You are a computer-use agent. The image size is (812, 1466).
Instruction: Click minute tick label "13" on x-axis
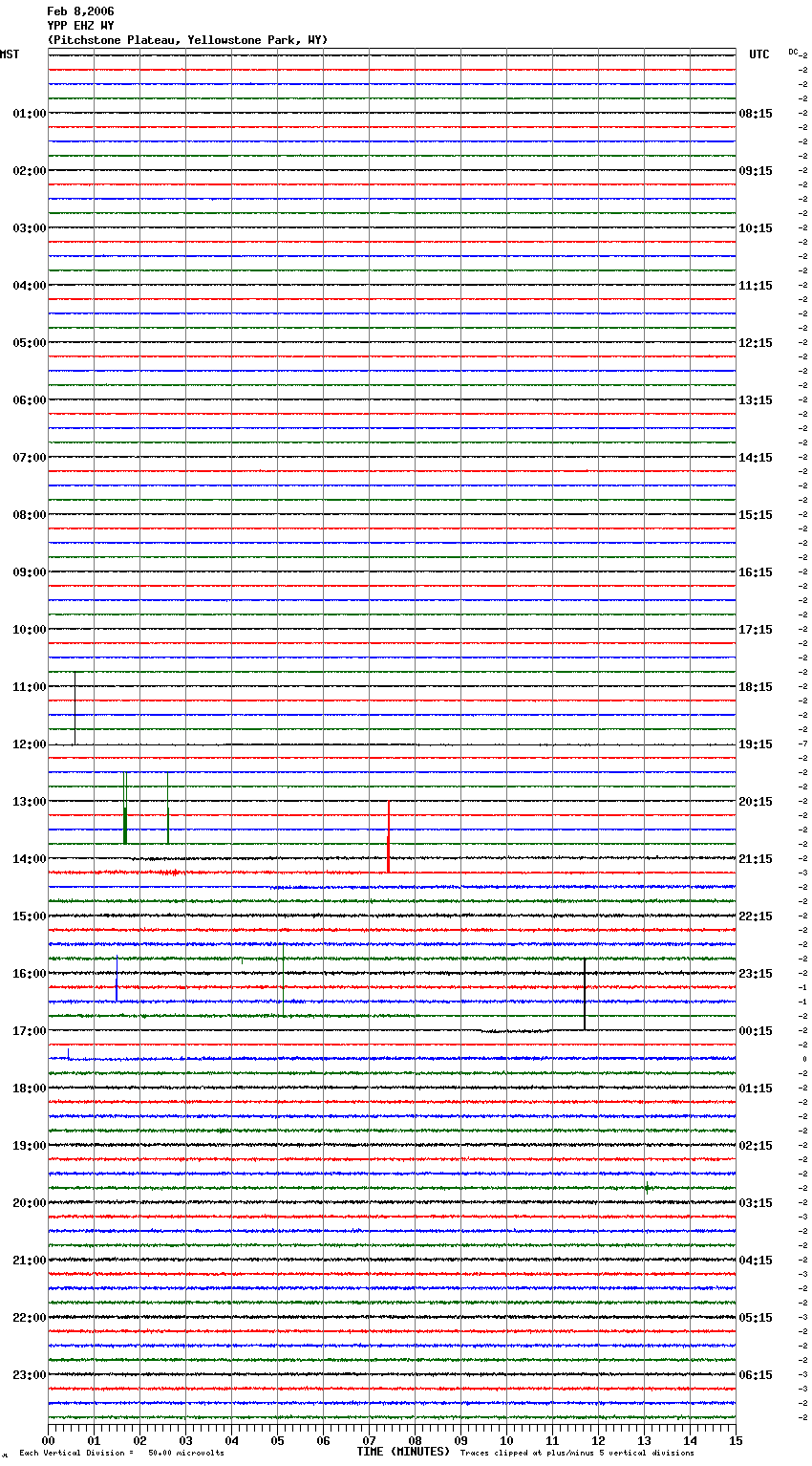pos(644,1440)
